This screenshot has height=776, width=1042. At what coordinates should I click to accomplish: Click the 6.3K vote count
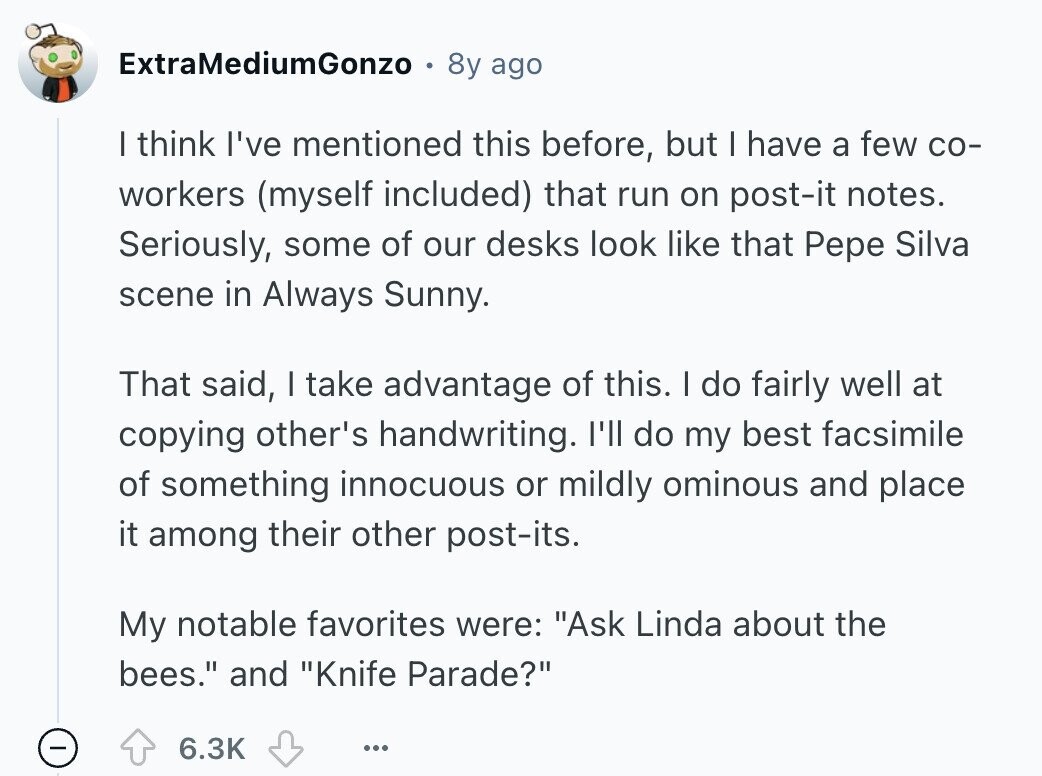click(212, 748)
